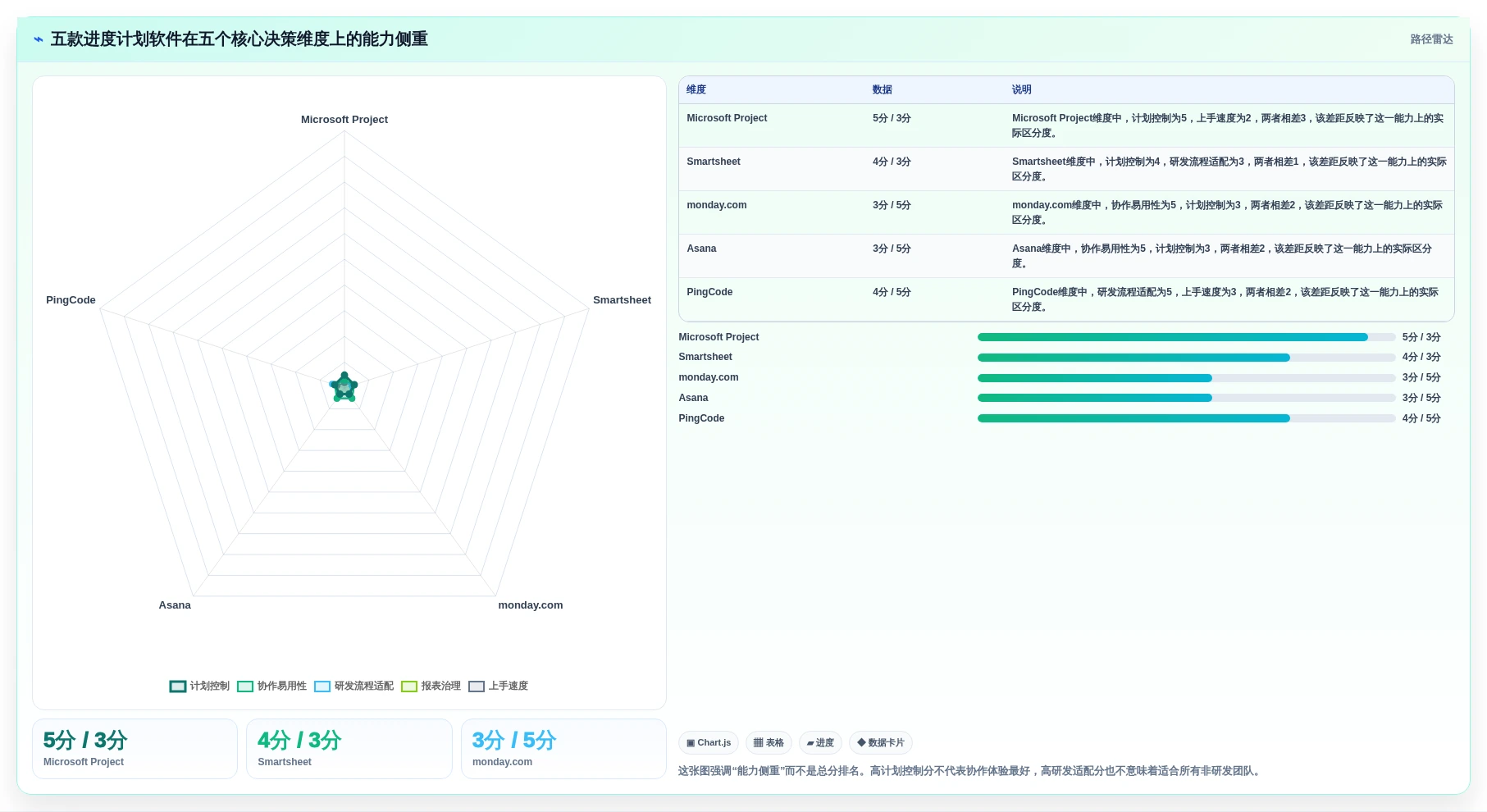The height and width of the screenshot is (812, 1487).
Task: Click the PingCode table row description text
Action: click(x=1225, y=299)
